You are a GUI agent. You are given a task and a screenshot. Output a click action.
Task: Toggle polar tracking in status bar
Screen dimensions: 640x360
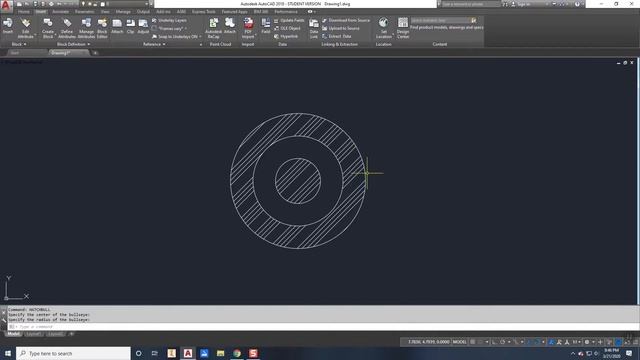coord(503,342)
